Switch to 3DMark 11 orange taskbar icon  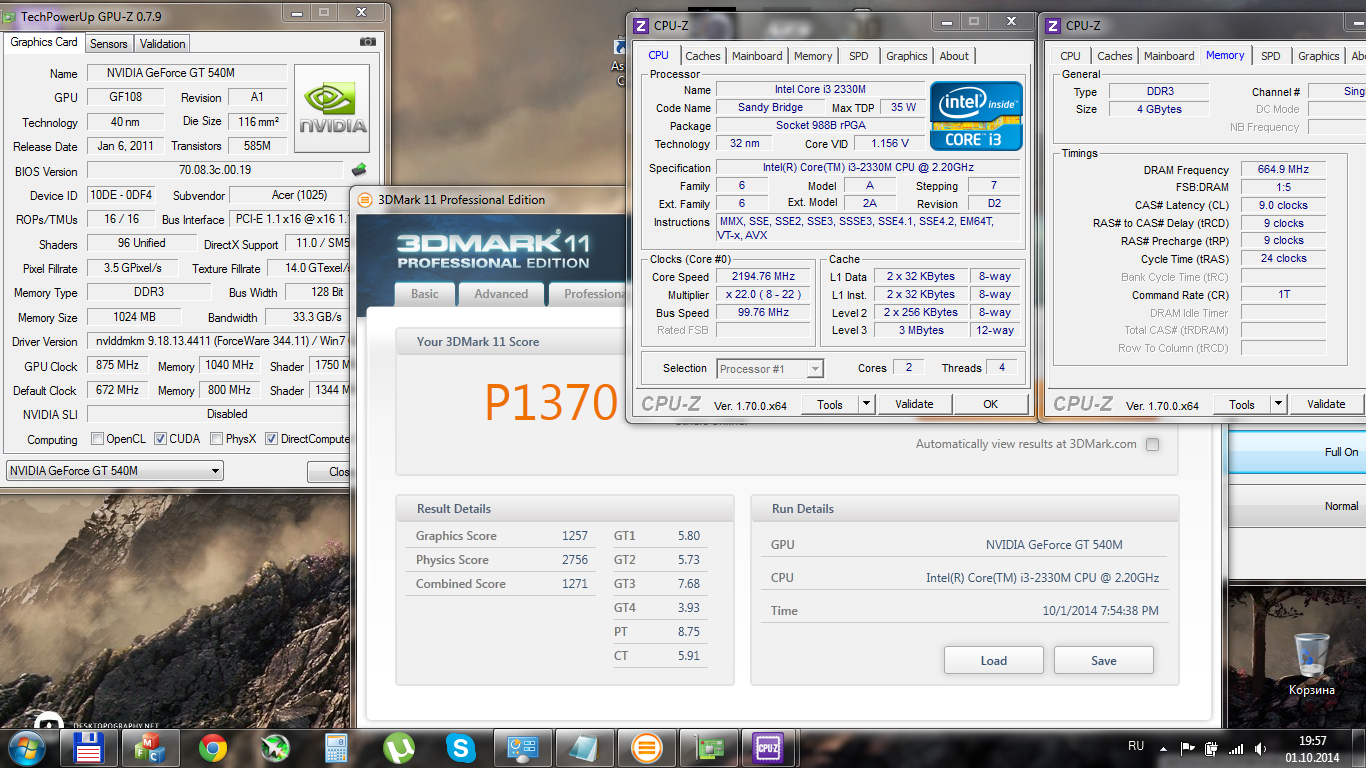(x=647, y=748)
